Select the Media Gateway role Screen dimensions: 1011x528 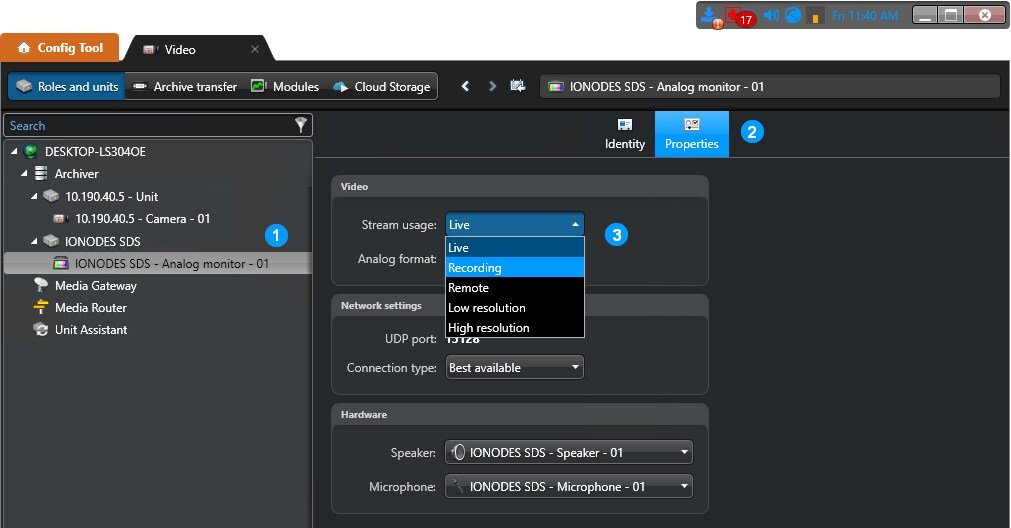[95, 286]
